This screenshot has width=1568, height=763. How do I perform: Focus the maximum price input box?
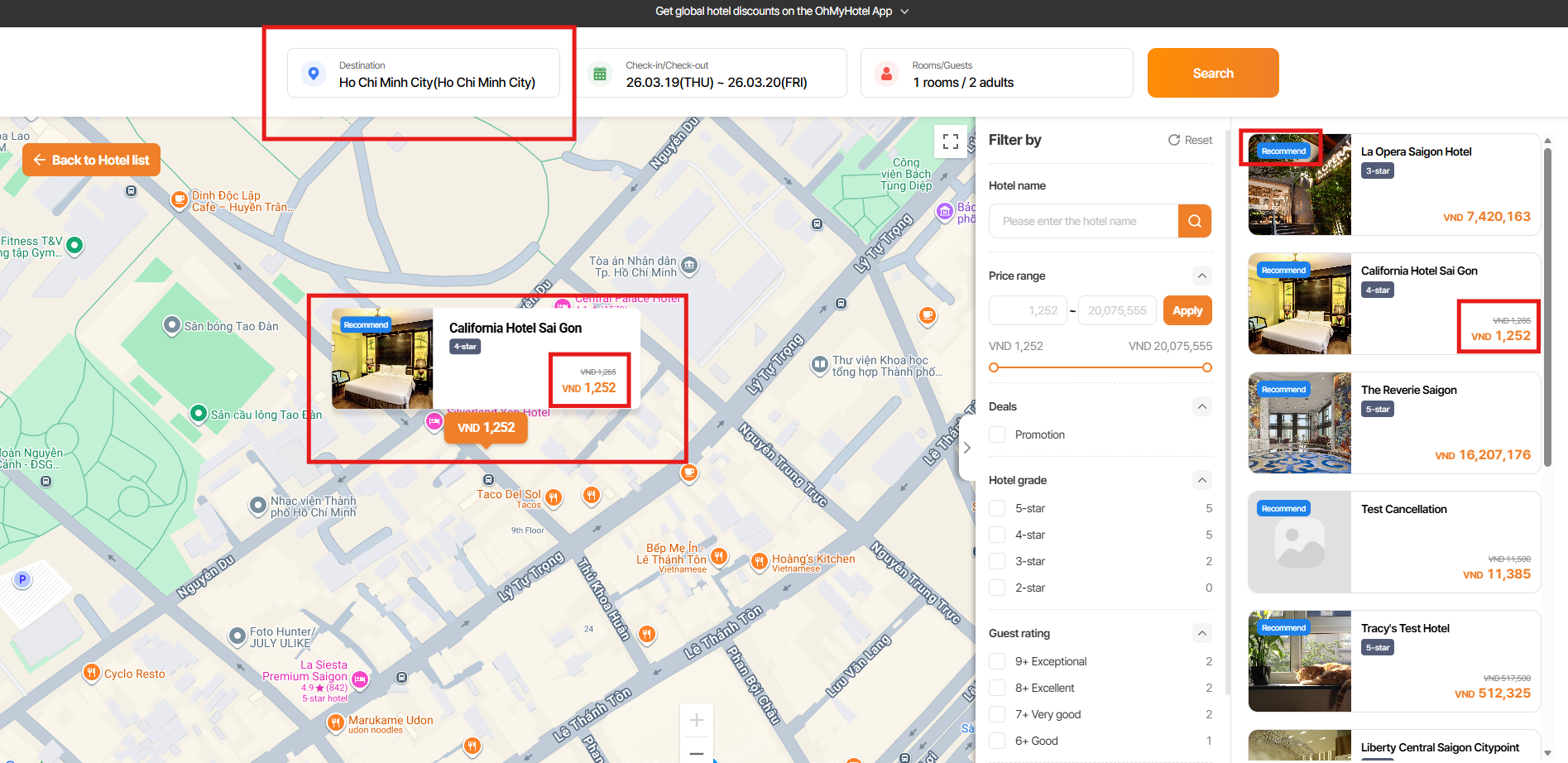coord(1117,310)
